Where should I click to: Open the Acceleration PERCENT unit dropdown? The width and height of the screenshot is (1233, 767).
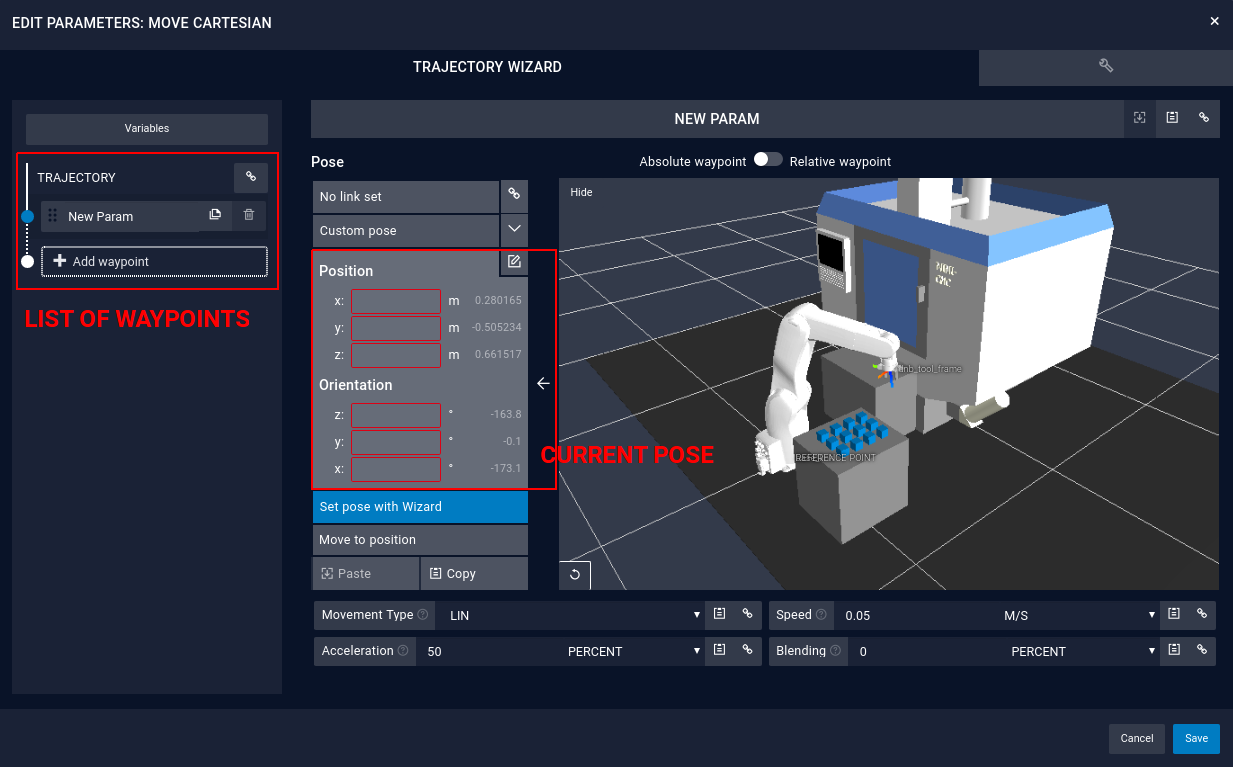(x=634, y=651)
